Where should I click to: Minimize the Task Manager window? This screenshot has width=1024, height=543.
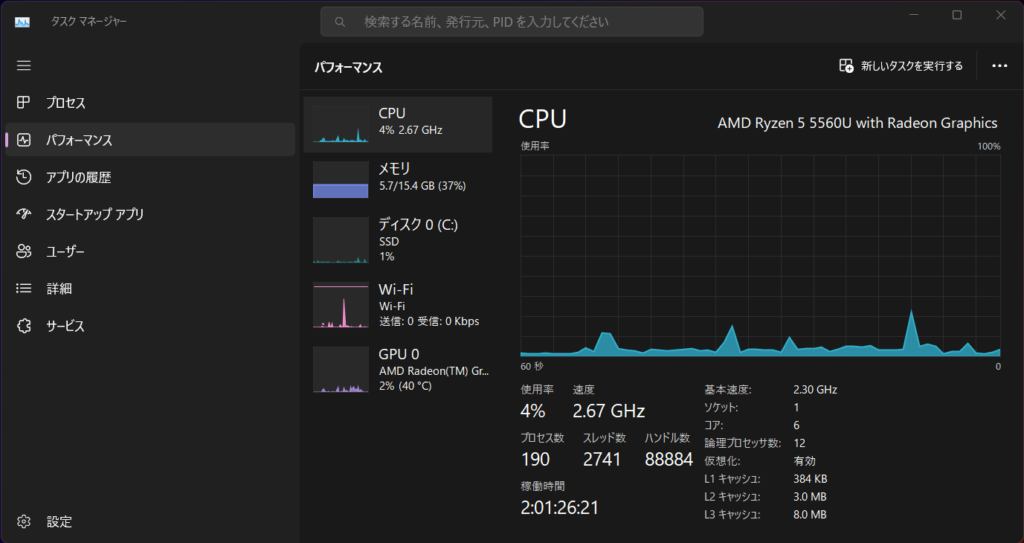(x=914, y=14)
